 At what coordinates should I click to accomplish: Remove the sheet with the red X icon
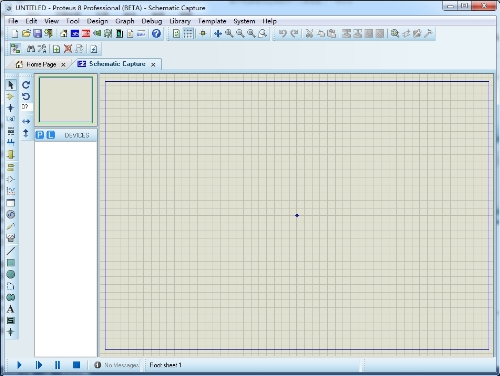68,49
